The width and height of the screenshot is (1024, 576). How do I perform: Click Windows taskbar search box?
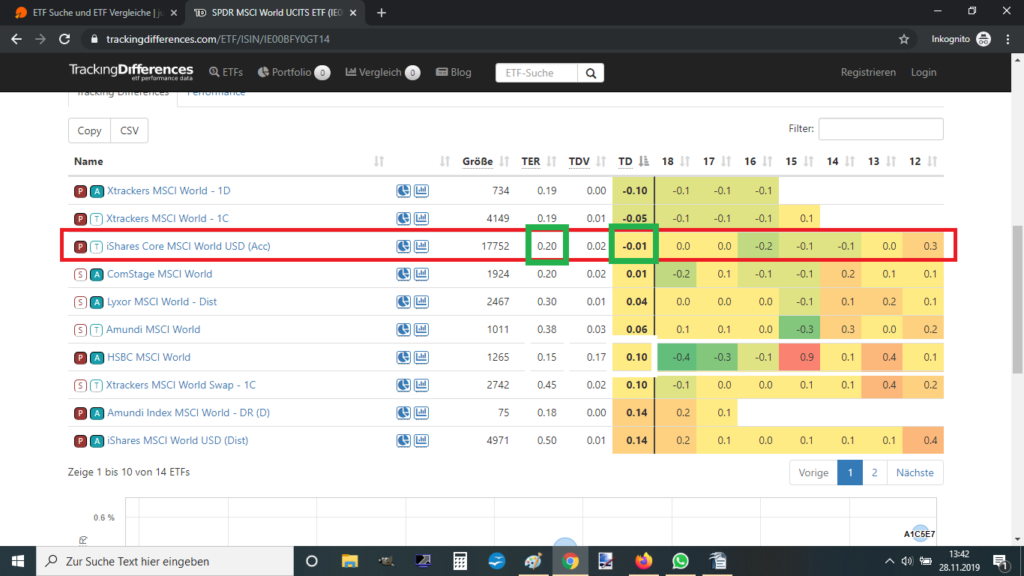(x=165, y=561)
